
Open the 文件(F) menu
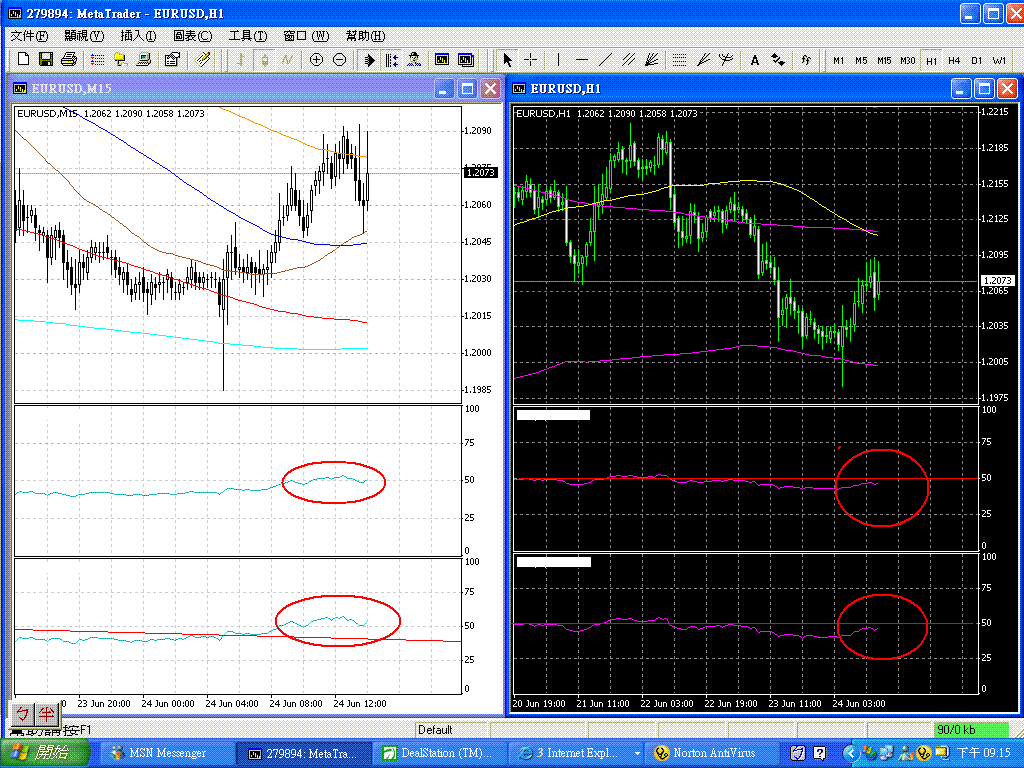pyautogui.click(x=29, y=36)
